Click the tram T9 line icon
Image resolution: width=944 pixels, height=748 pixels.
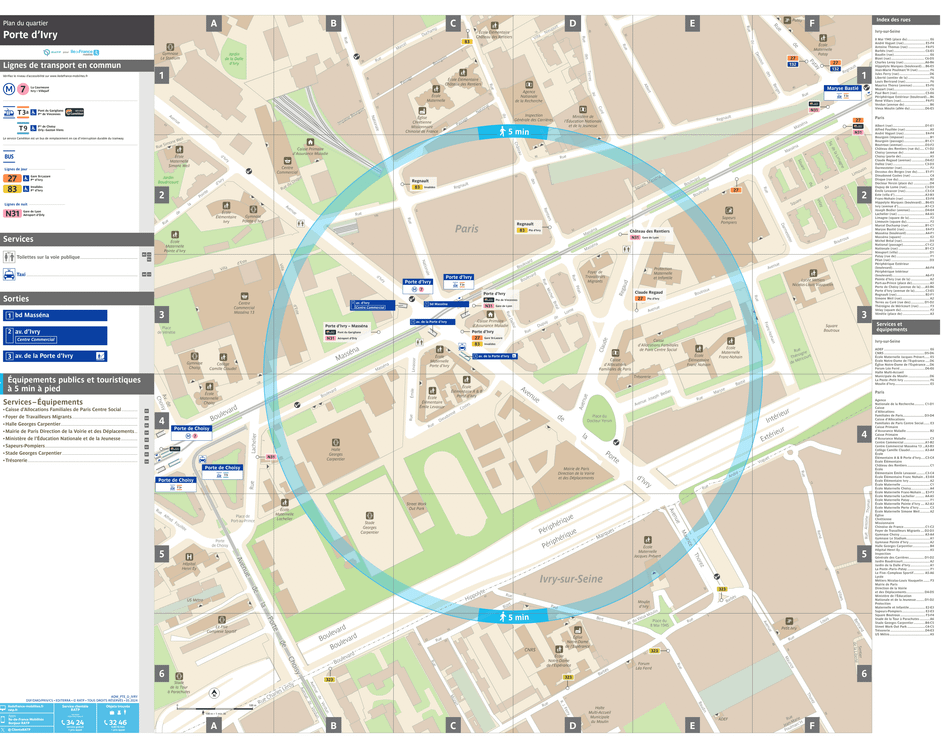click(21, 127)
